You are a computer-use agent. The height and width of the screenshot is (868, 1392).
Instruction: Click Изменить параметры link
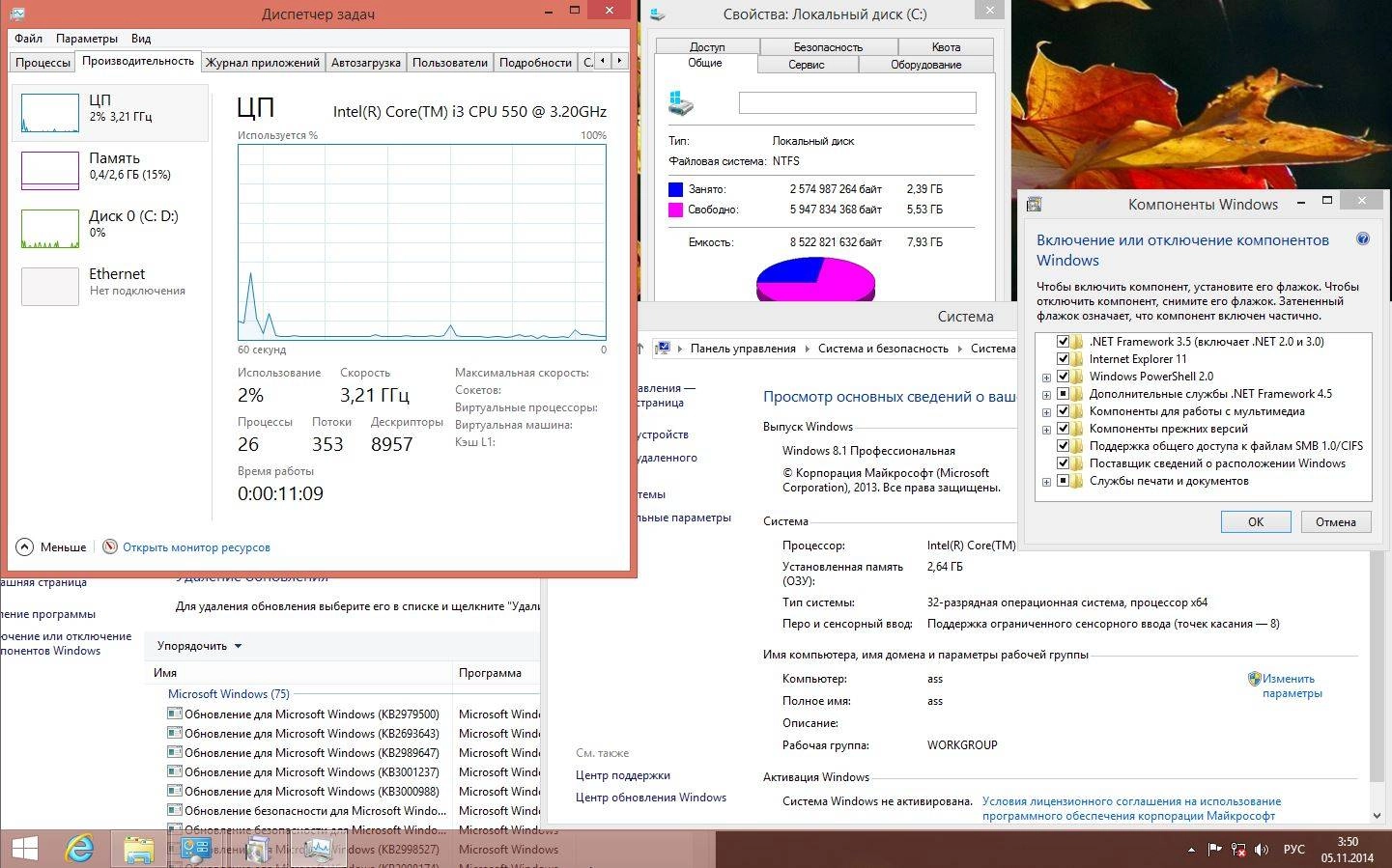(1292, 686)
